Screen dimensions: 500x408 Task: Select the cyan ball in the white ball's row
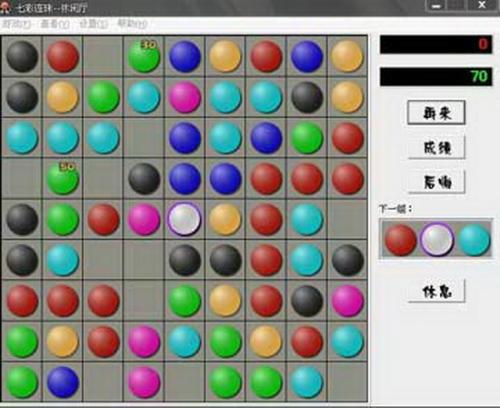(307, 219)
